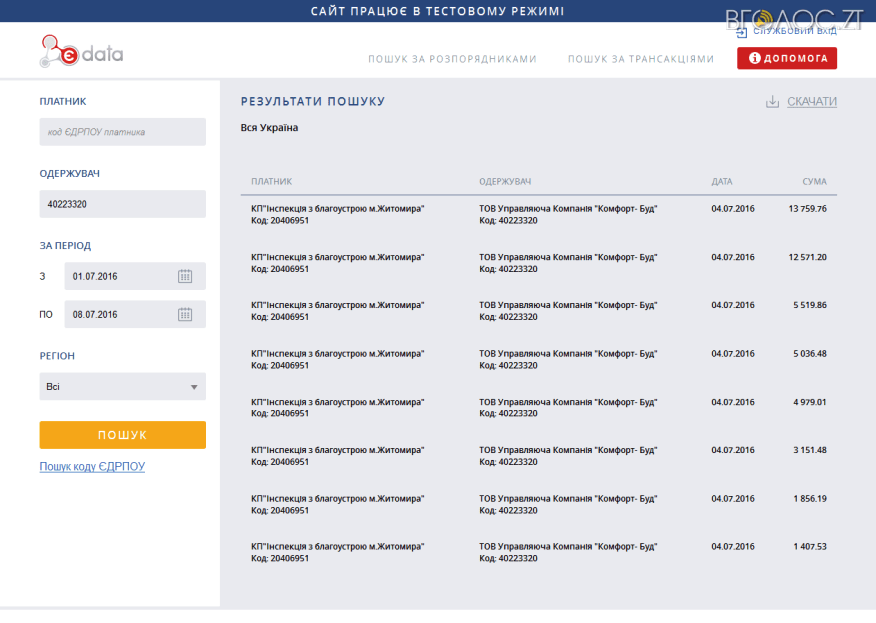876x623 pixels.
Task: Click the Скачати download link
Action: click(x=811, y=102)
